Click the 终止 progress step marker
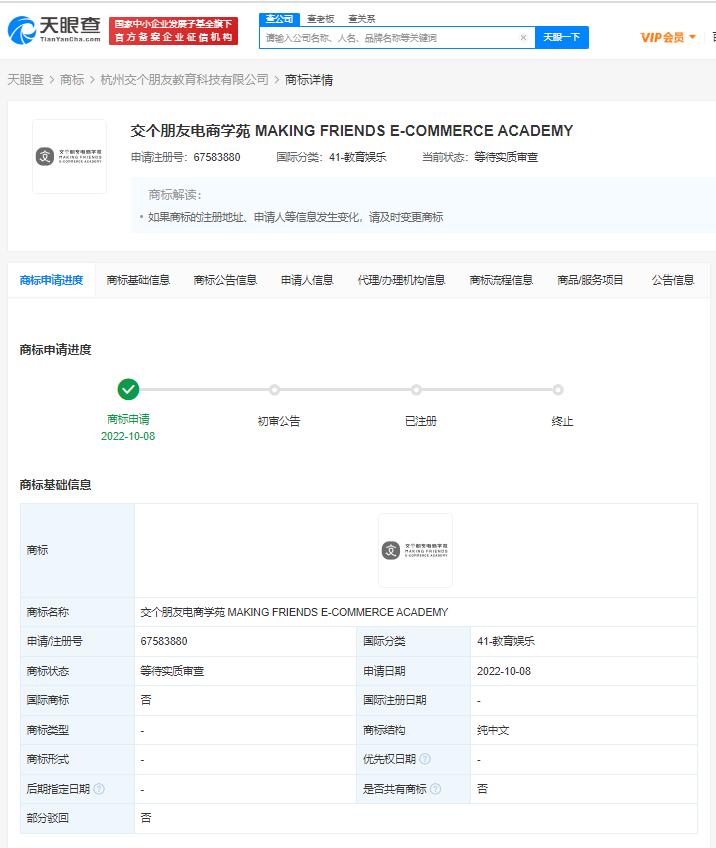Image resolution: width=716 pixels, height=848 pixels. pyautogui.click(x=558, y=389)
